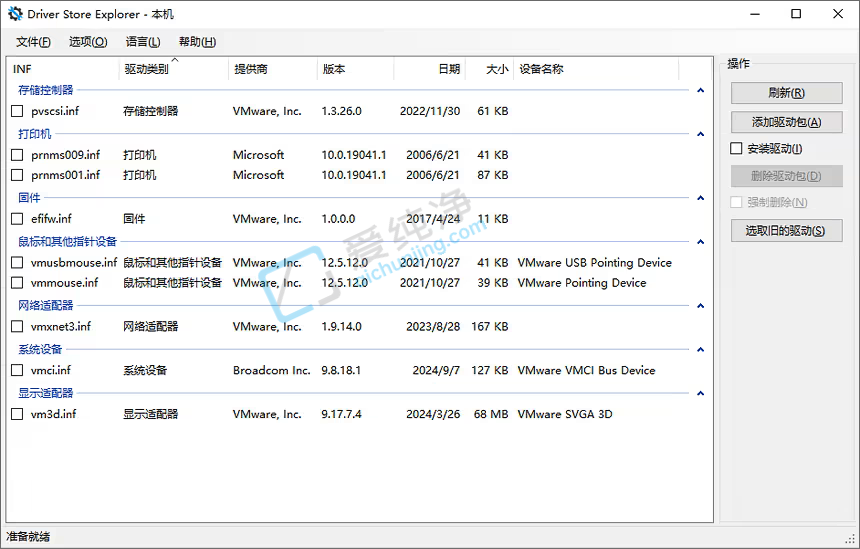Select the vm3d.inf checkbox
This screenshot has height=549, width=860.
pyautogui.click(x=17, y=414)
